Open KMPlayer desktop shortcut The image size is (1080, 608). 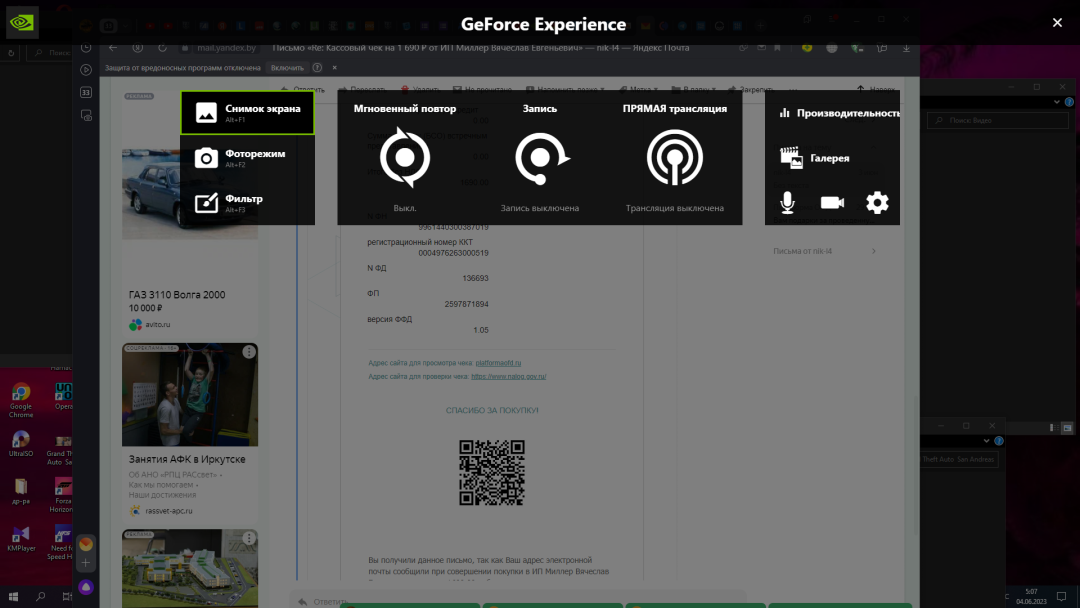(x=21, y=538)
